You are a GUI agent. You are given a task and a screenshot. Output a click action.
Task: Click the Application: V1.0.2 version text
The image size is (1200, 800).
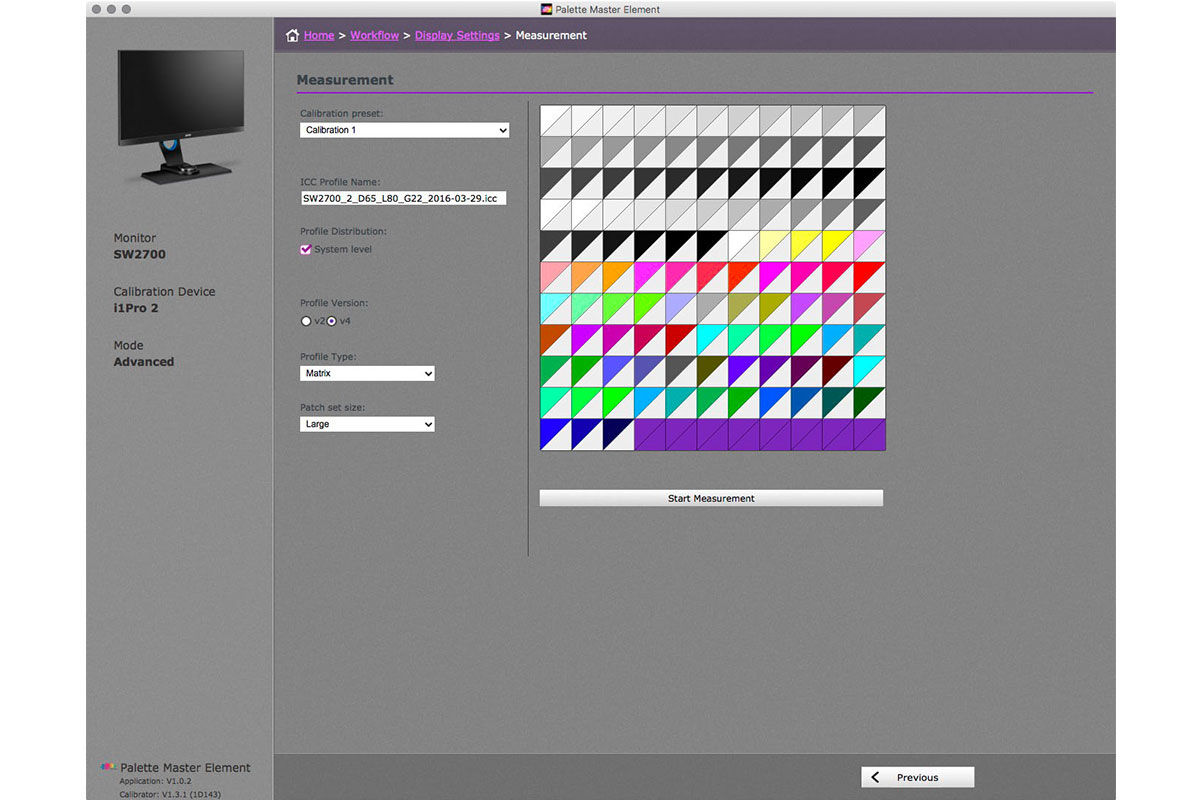coord(155,781)
